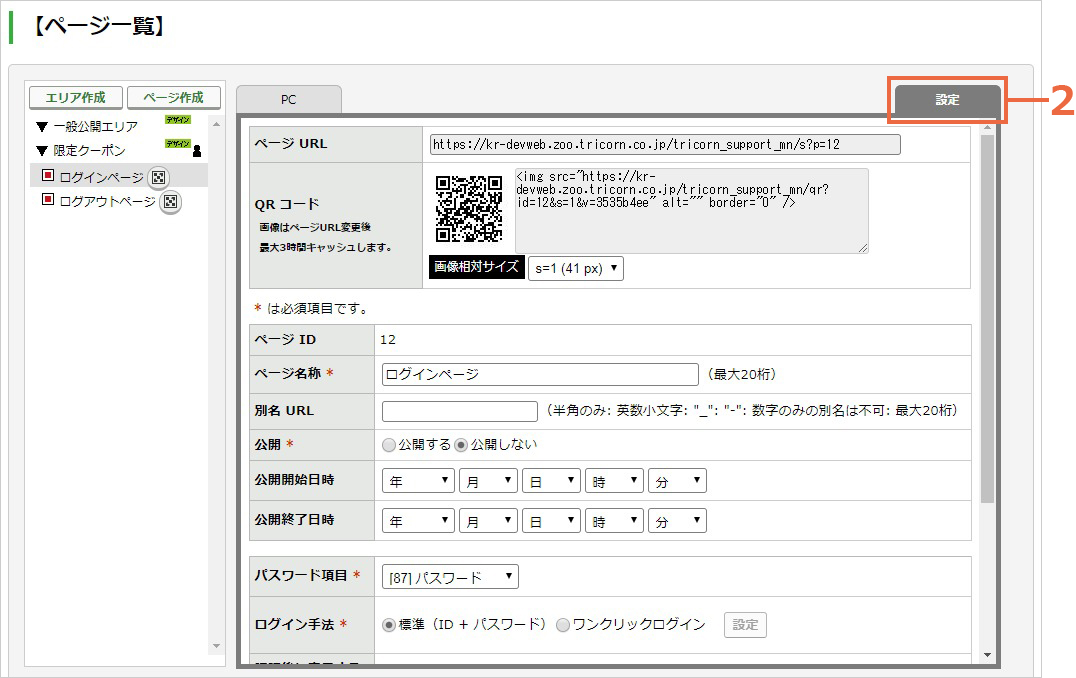Select ログアウトページ in the page tree
This screenshot has width=1076, height=678.
point(108,202)
